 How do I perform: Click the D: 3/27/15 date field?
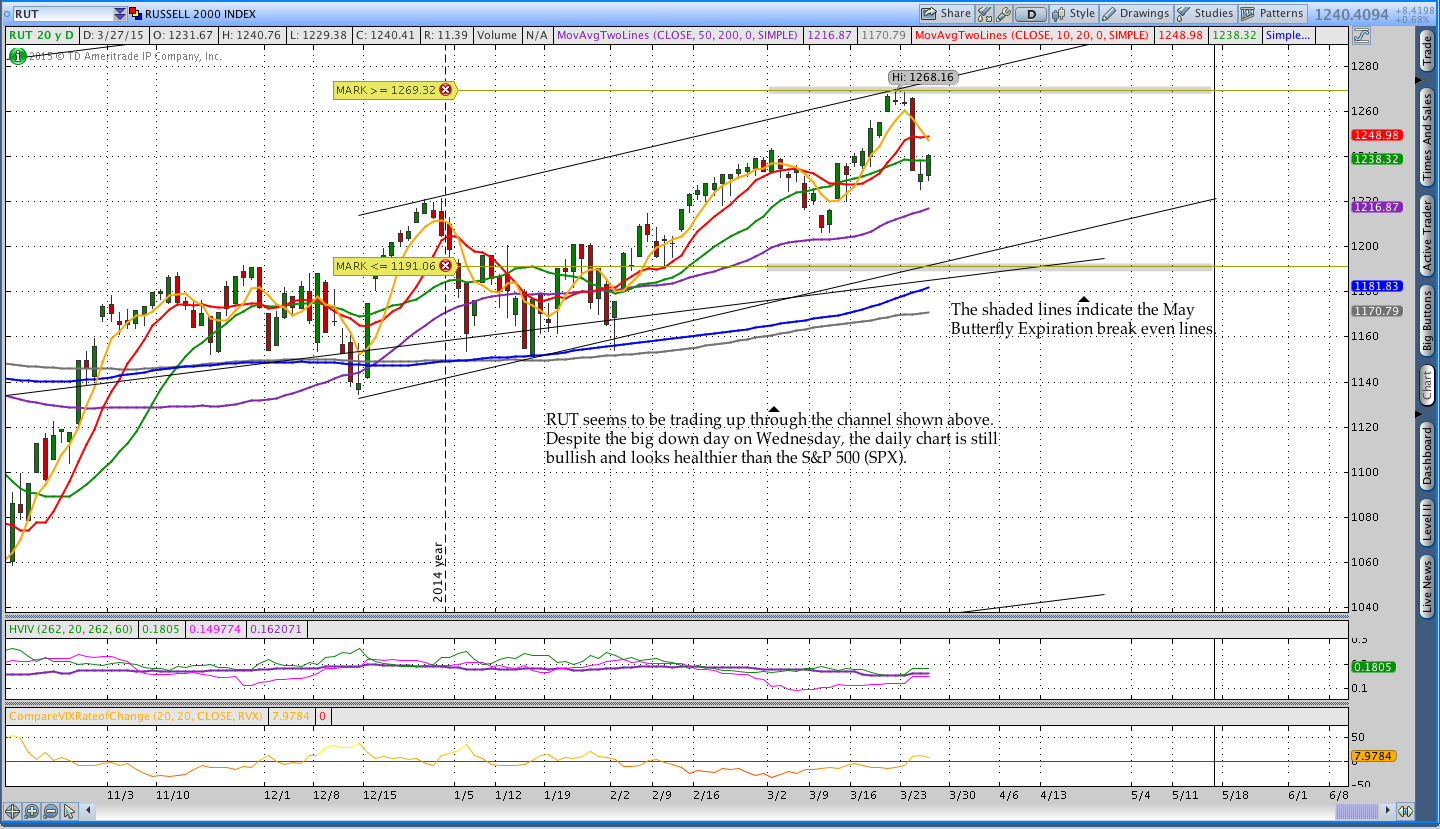point(114,35)
